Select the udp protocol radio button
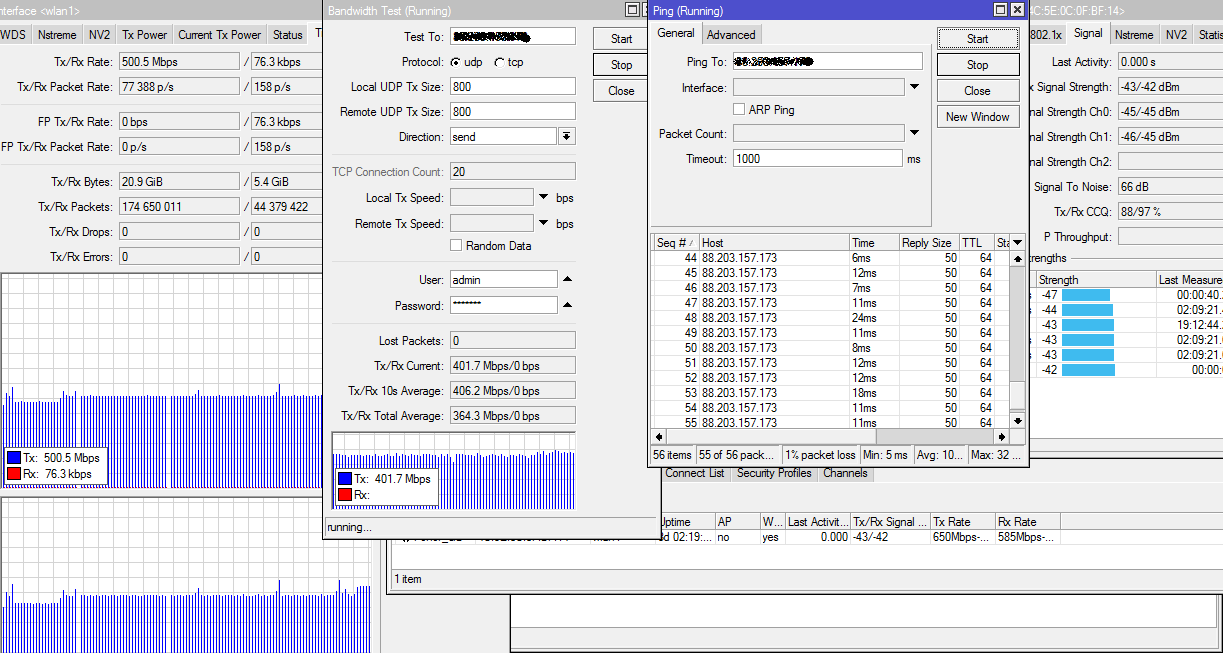This screenshot has width=1223, height=653. coord(456,62)
